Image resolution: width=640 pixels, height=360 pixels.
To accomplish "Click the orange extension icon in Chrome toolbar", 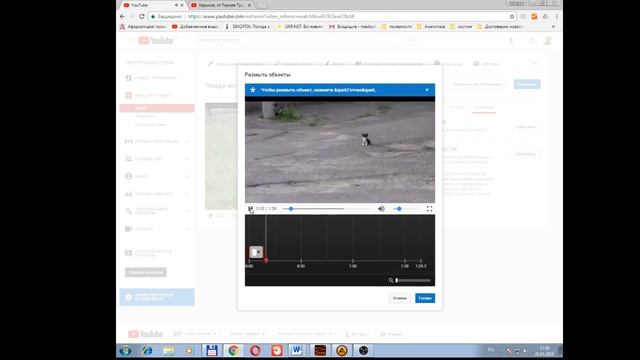I will point(534,16).
